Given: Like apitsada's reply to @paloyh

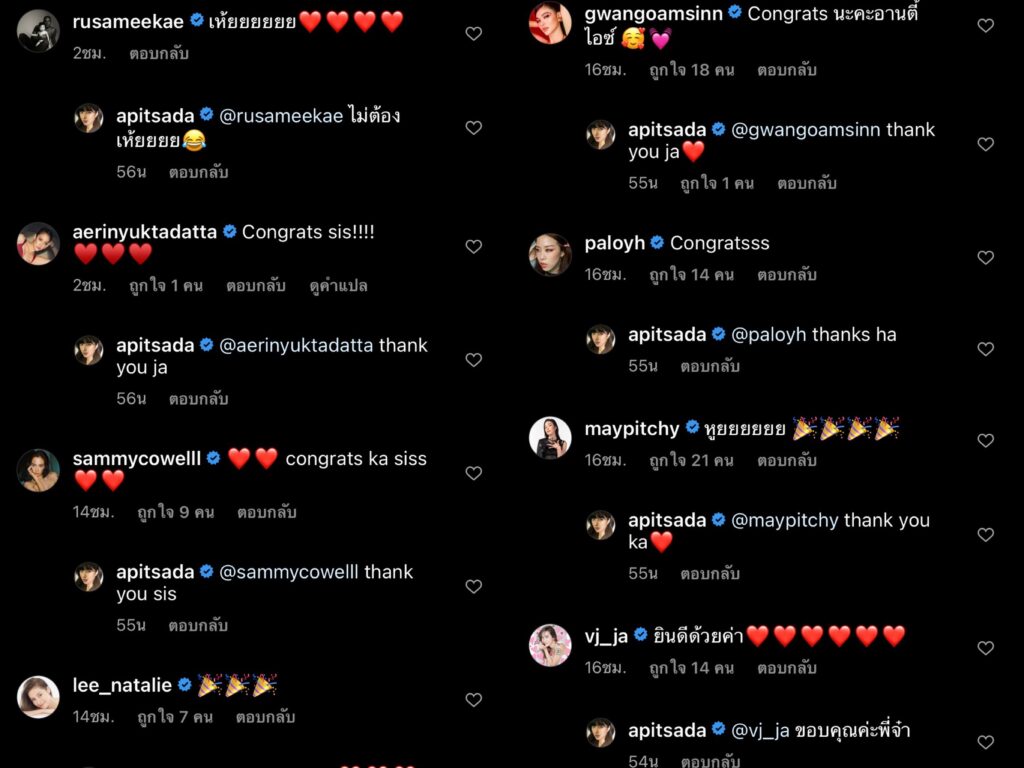Looking at the screenshot, I should 985,349.
